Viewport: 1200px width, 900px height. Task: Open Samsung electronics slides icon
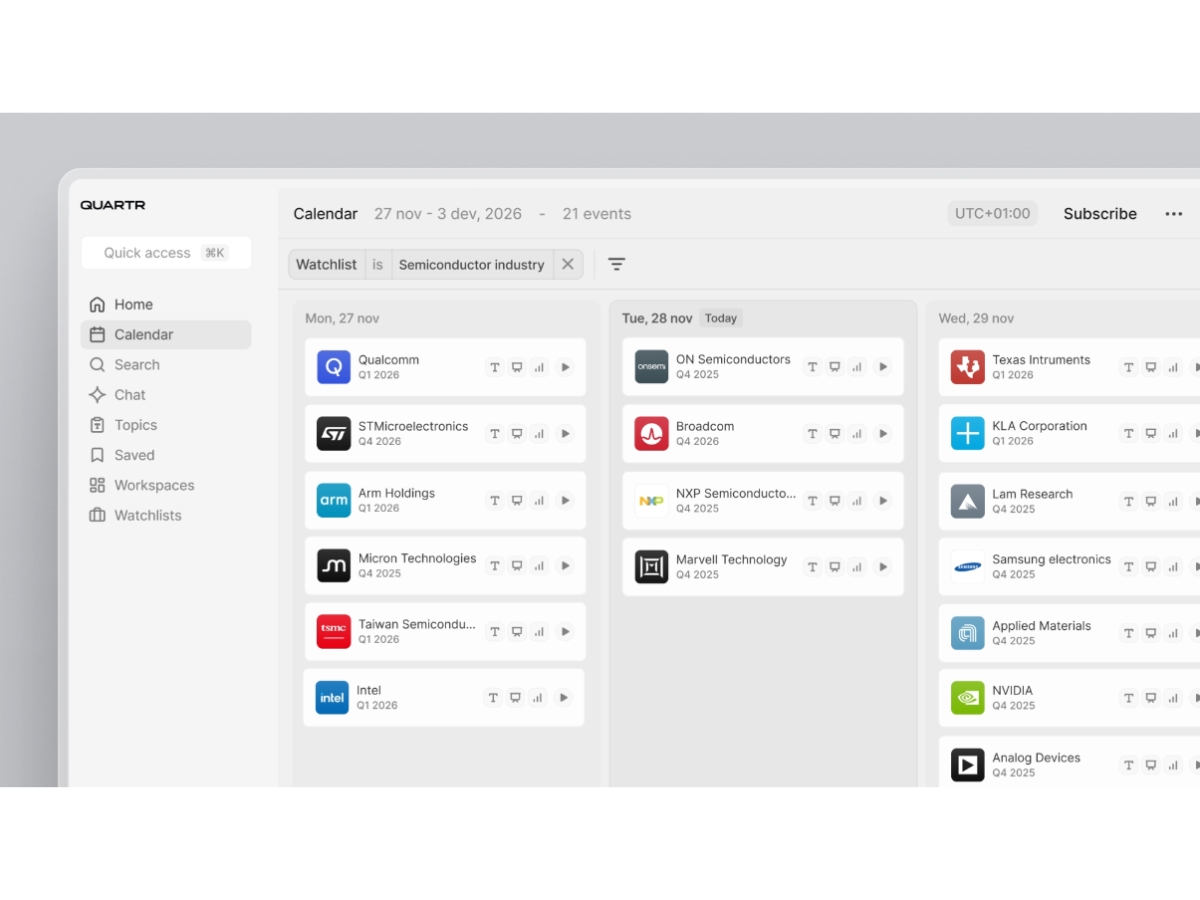1151,566
